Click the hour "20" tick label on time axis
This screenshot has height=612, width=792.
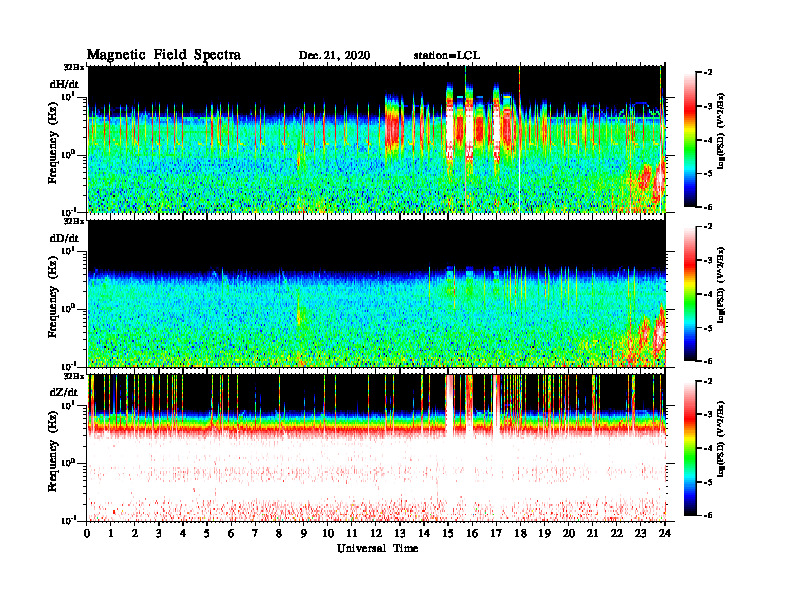click(x=569, y=534)
